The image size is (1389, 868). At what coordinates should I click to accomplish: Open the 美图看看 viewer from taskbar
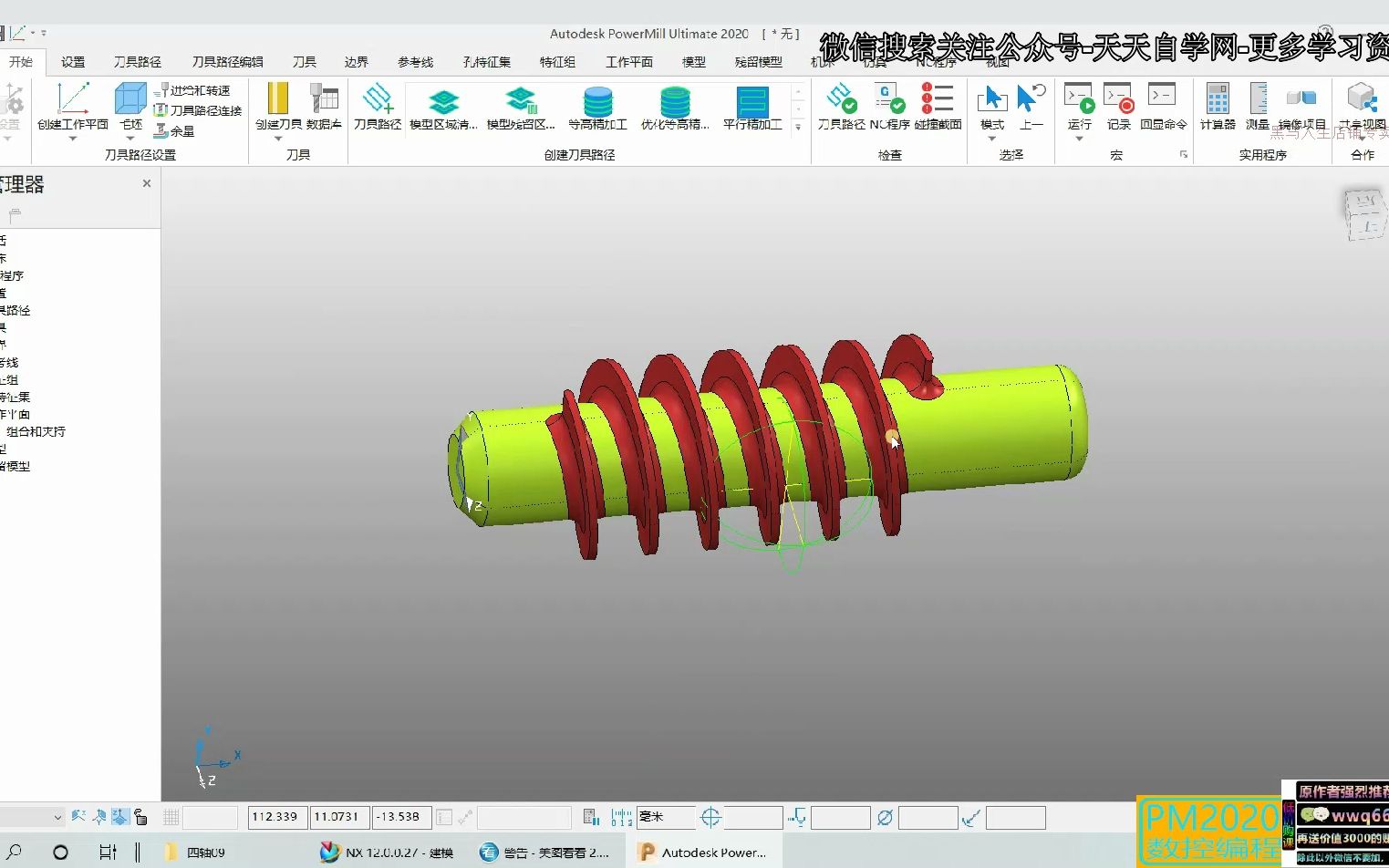click(545, 852)
